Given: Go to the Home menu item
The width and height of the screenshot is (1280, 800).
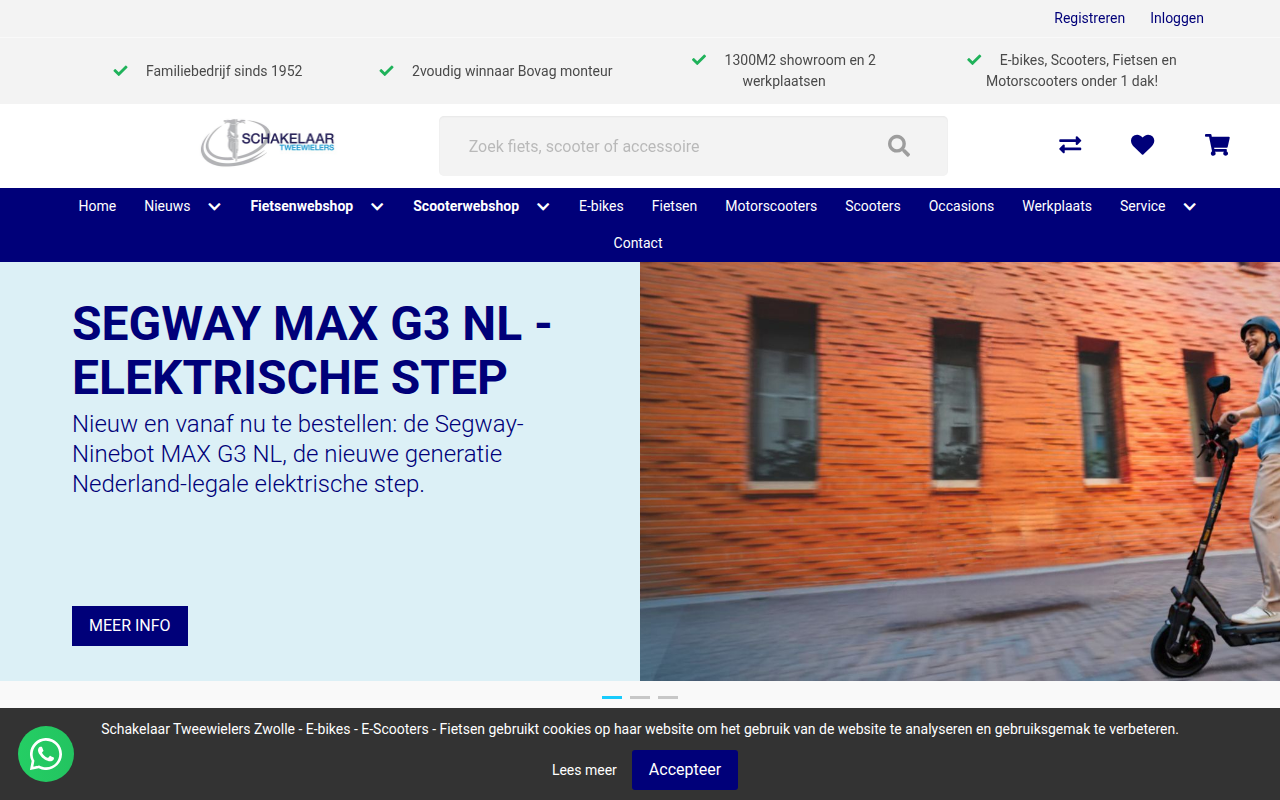Looking at the screenshot, I should click(97, 206).
